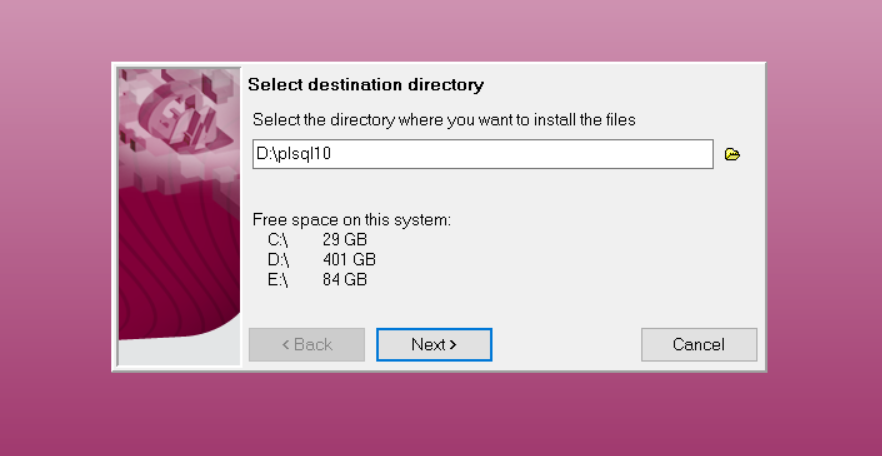Click the 'Select destination directory' heading
Viewport: 882px width, 456px height.
click(366, 85)
